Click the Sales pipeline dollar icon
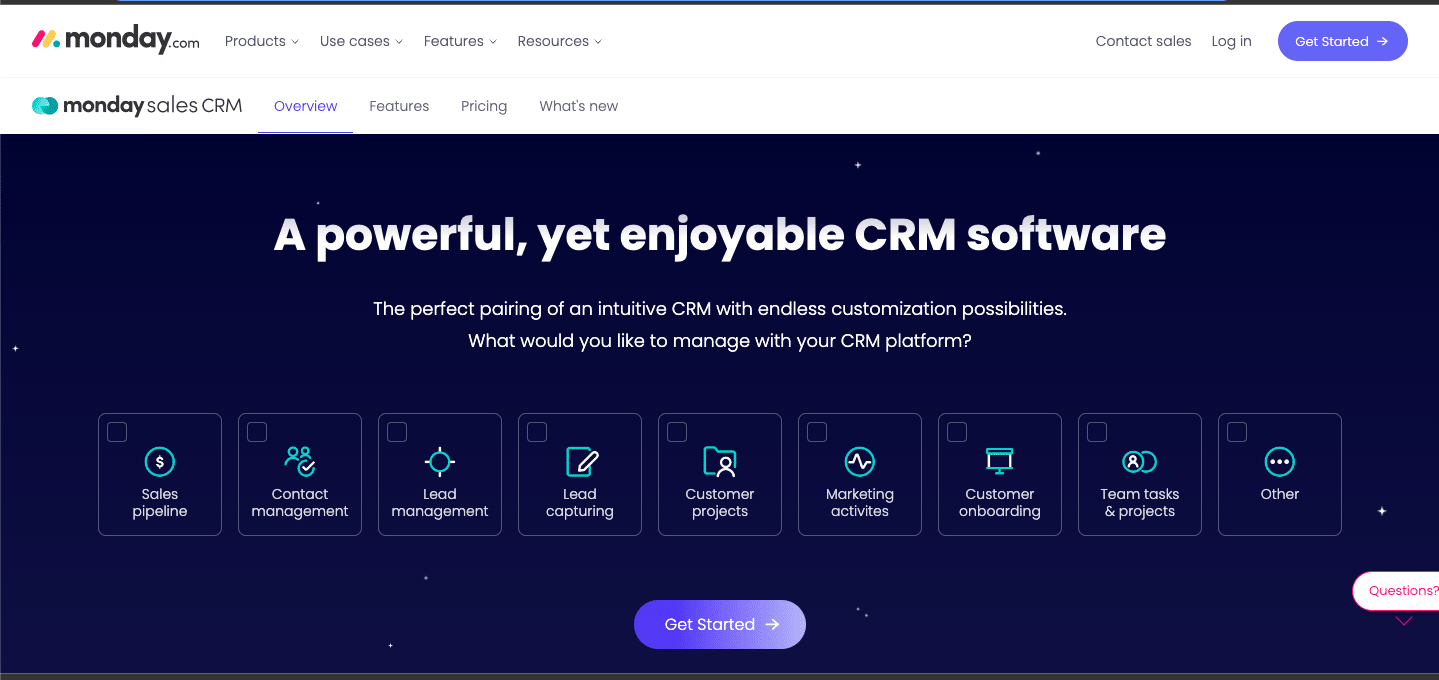The image size is (1439, 680). [160, 461]
